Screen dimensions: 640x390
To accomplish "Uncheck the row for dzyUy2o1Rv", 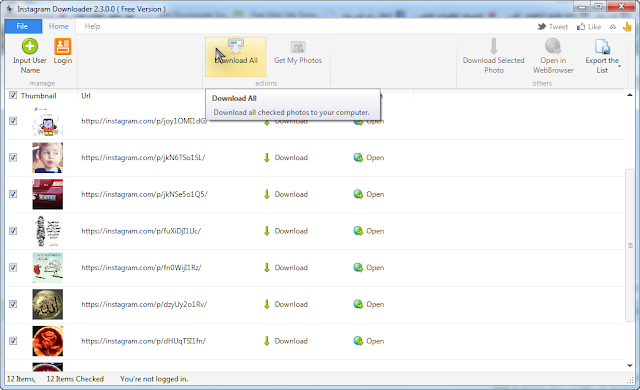I will click(13, 304).
